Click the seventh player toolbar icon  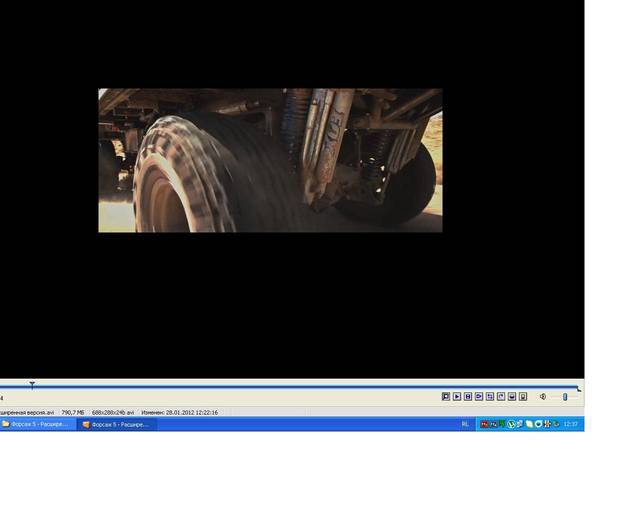pos(512,396)
